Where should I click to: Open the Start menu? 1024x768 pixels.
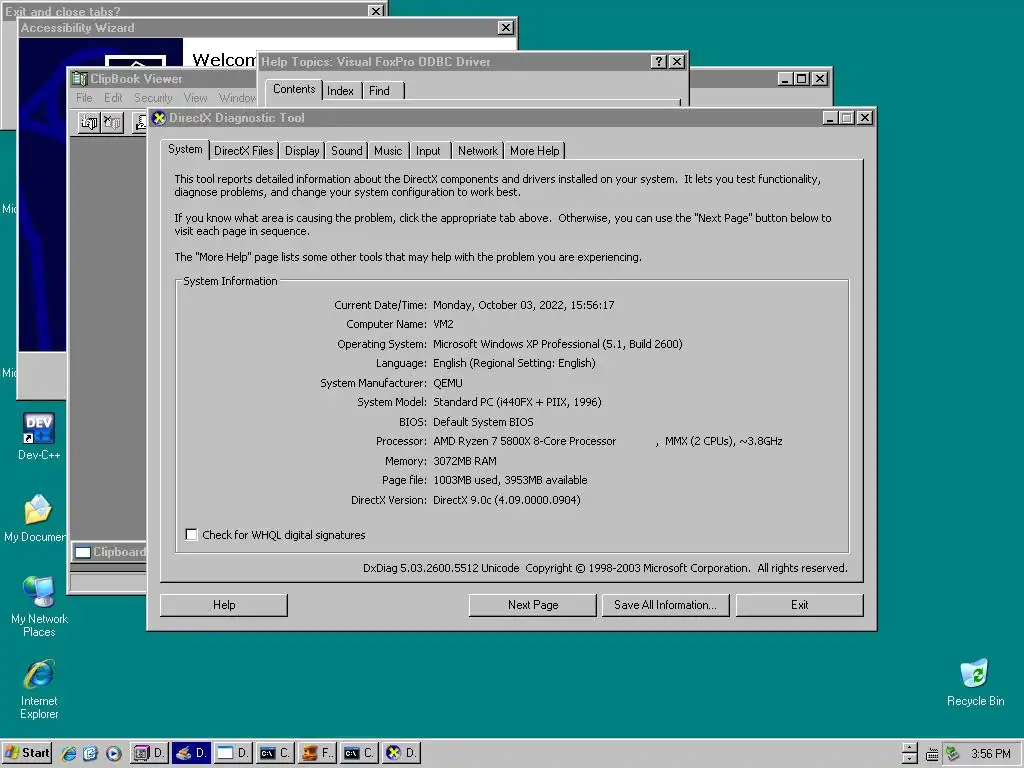(27, 754)
